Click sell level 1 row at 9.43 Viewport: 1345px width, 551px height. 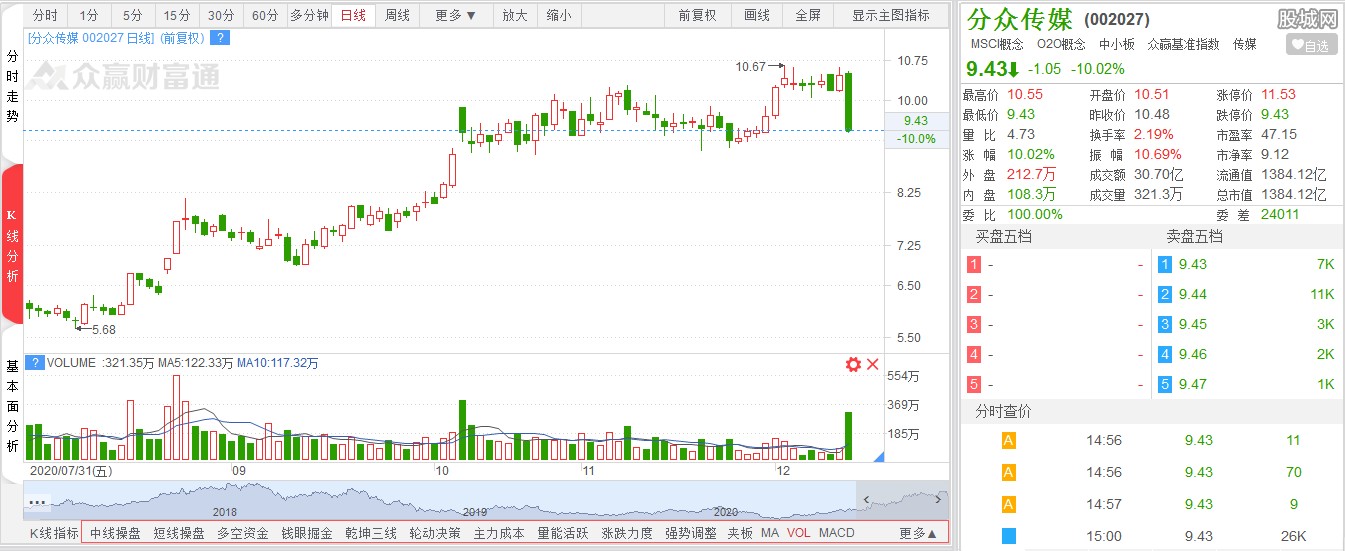click(x=1247, y=265)
